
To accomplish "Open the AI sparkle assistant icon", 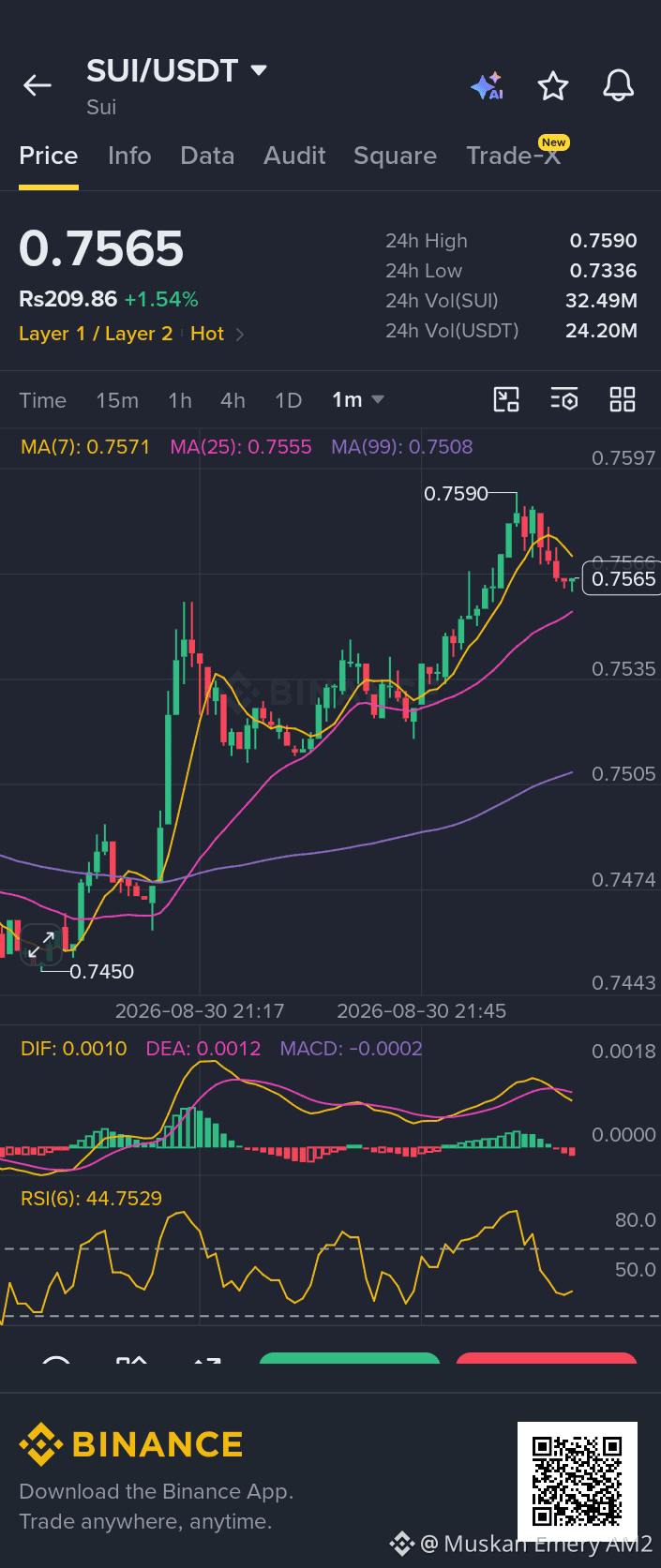I will coord(488,86).
